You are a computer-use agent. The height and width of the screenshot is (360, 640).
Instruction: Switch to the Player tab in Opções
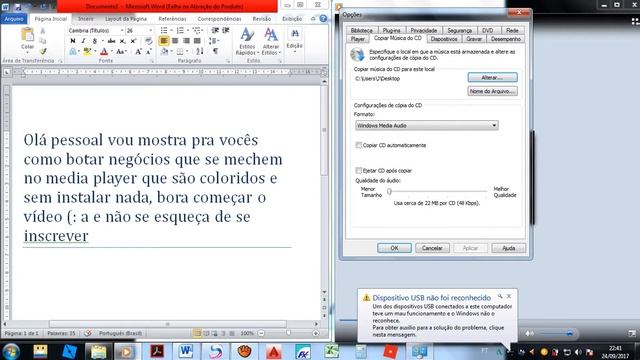point(358,39)
